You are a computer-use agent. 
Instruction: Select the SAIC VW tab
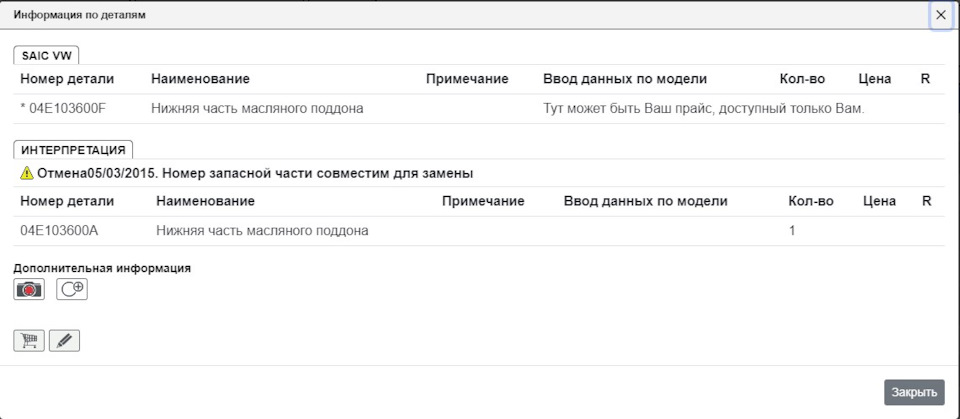coord(47,55)
